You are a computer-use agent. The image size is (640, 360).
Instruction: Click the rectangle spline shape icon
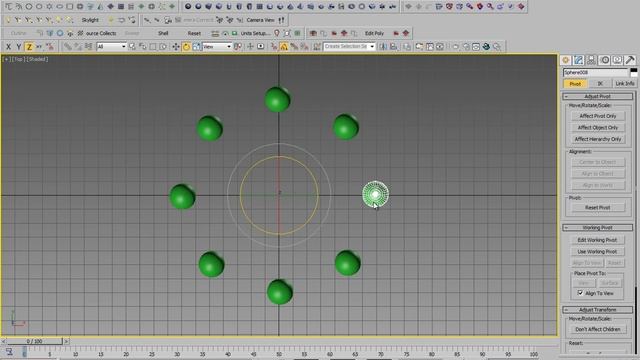[x=70, y=7]
